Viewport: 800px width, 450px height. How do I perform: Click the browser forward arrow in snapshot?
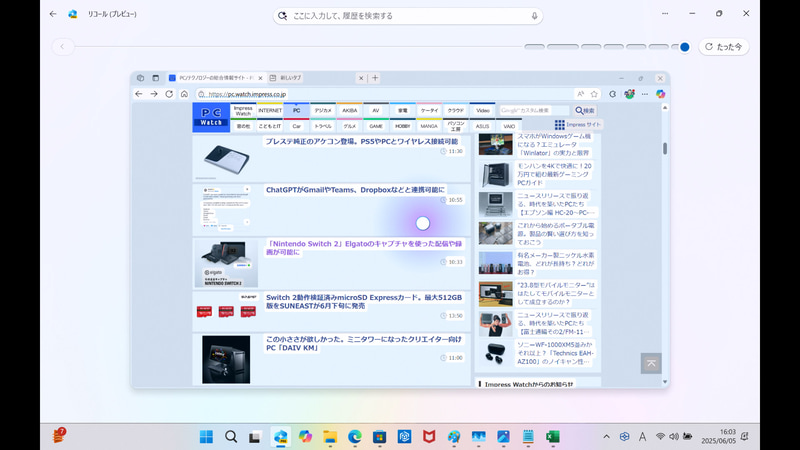pos(154,94)
